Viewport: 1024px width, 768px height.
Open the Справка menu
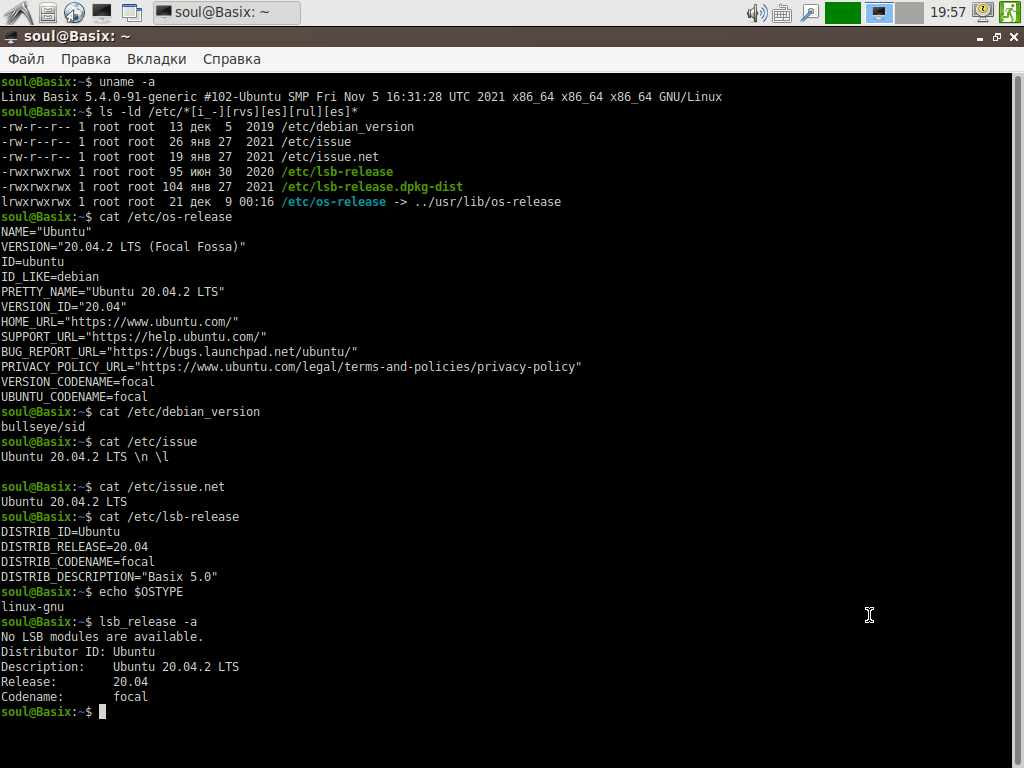click(x=232, y=59)
